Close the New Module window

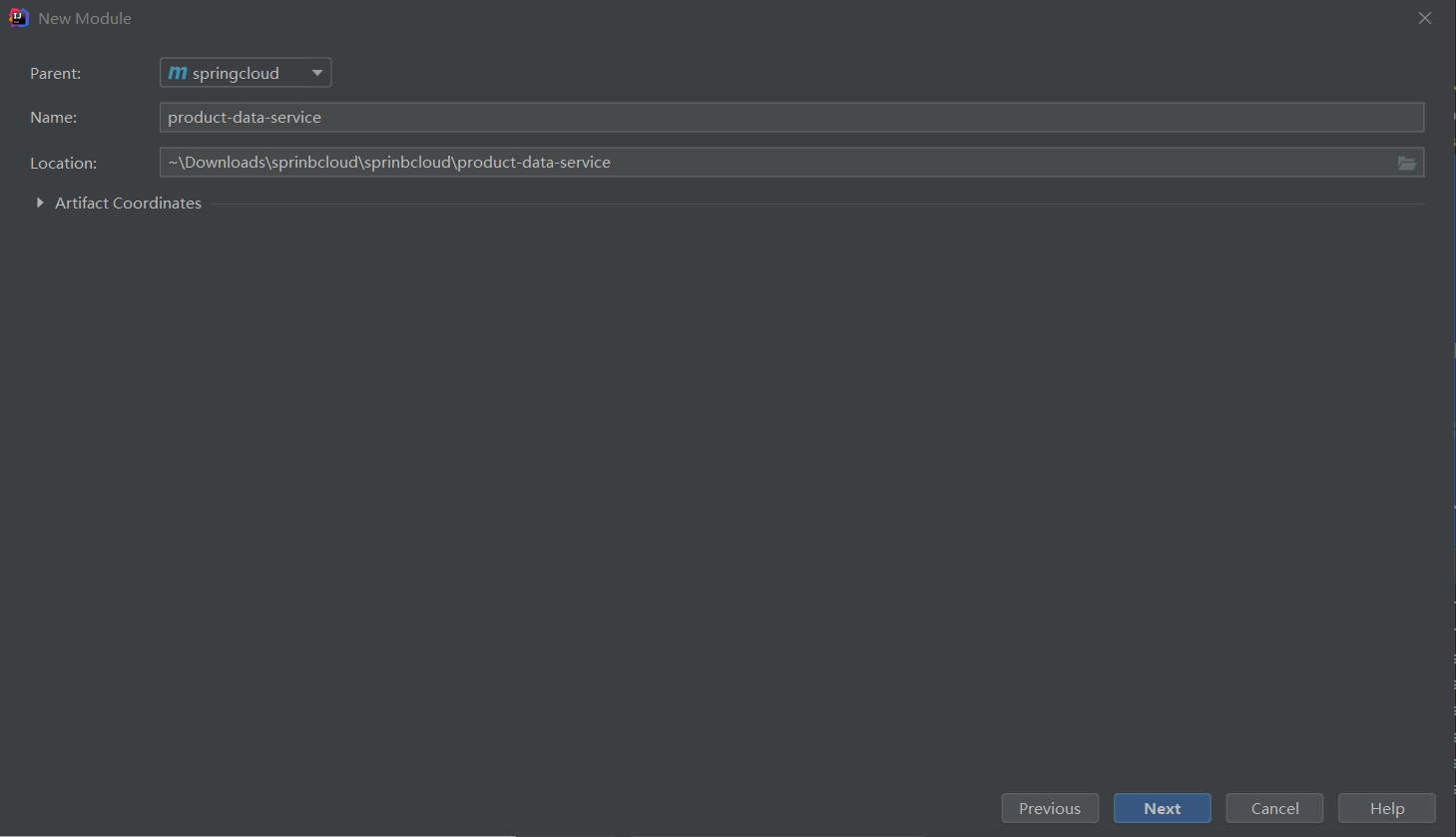(1425, 18)
